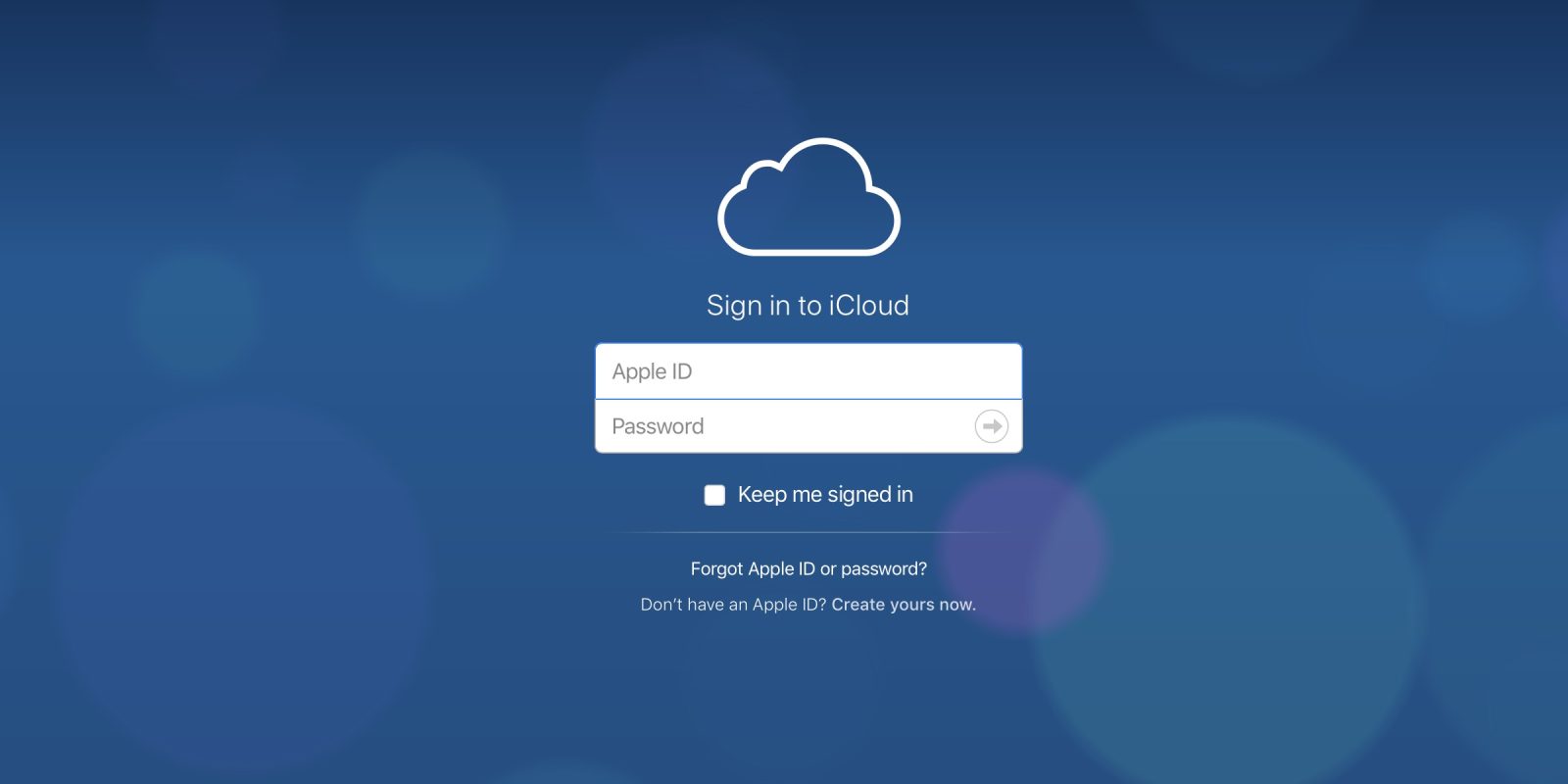Enable the Keep me signed in checkbox
Viewport: 1568px width, 784px height.
click(714, 495)
